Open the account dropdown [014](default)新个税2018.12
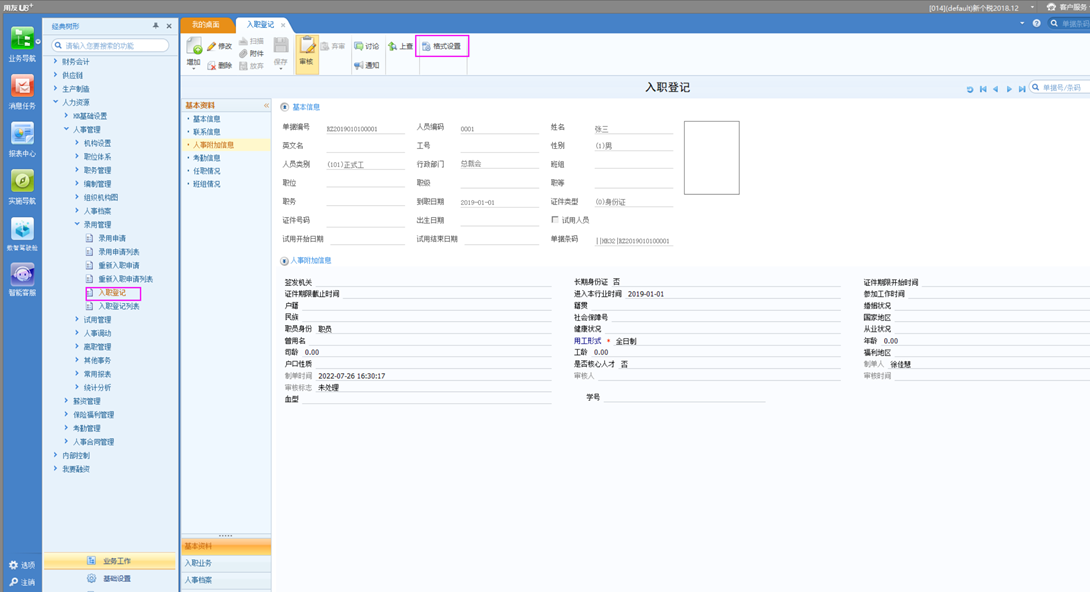The image size is (1090, 592). coord(1032,8)
